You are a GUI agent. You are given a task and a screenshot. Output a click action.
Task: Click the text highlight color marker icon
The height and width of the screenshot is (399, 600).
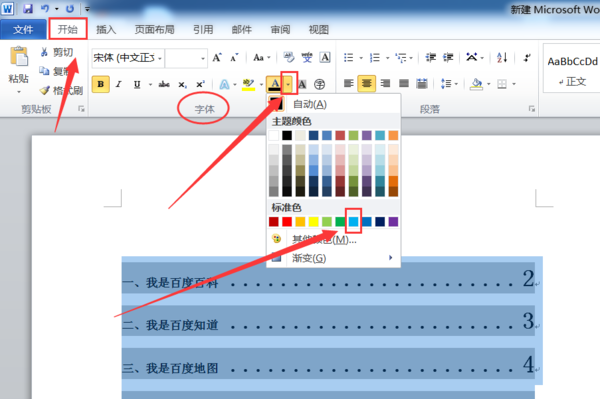click(248, 84)
